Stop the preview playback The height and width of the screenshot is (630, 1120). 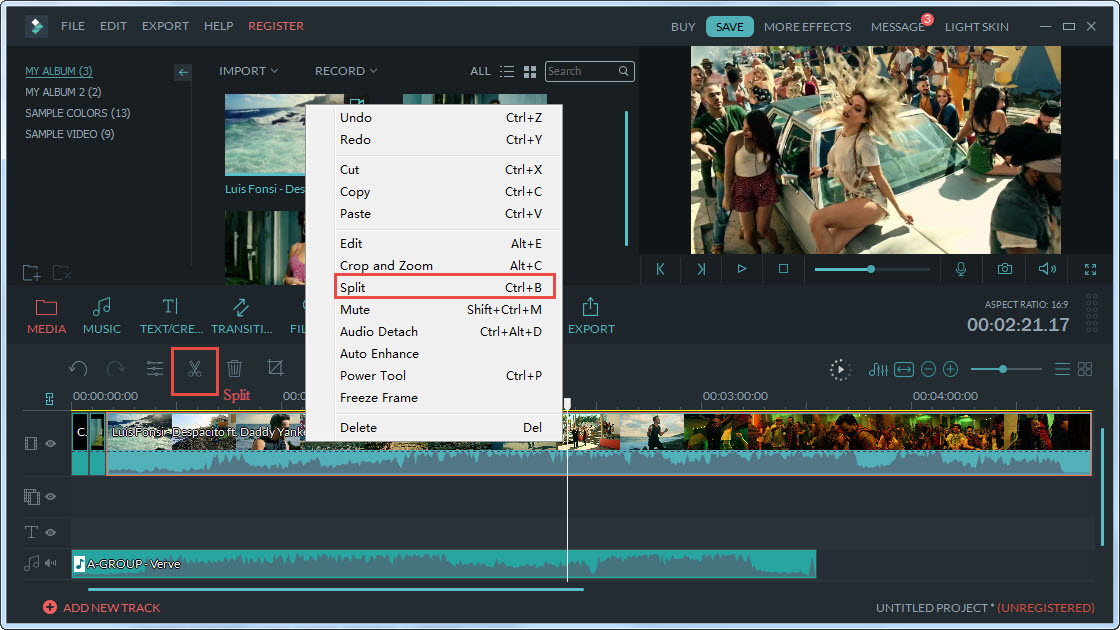784,269
